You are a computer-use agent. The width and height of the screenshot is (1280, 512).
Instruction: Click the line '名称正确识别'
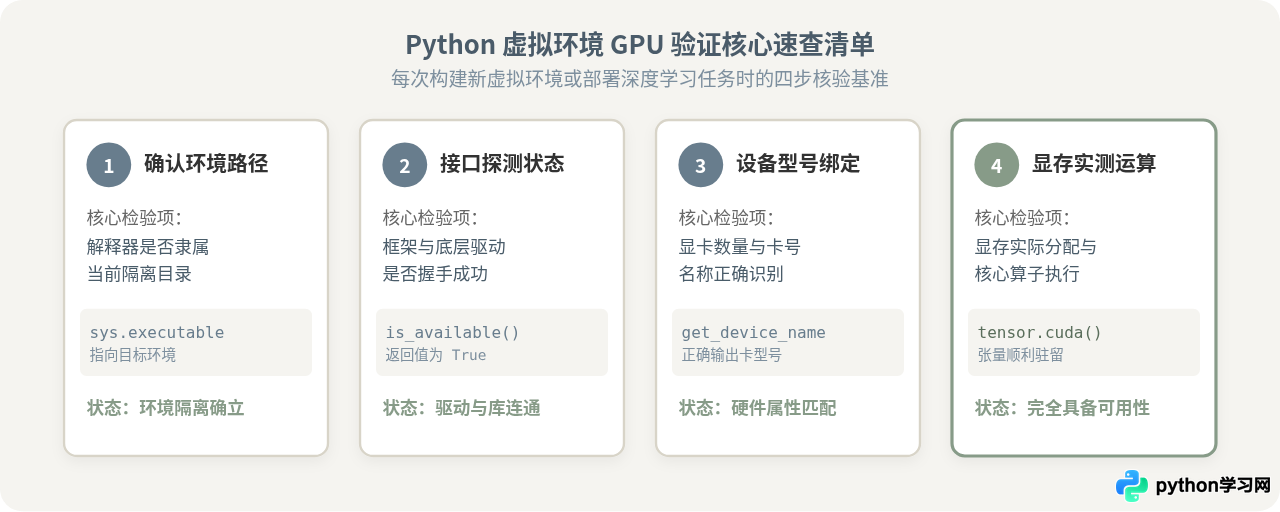point(731,273)
